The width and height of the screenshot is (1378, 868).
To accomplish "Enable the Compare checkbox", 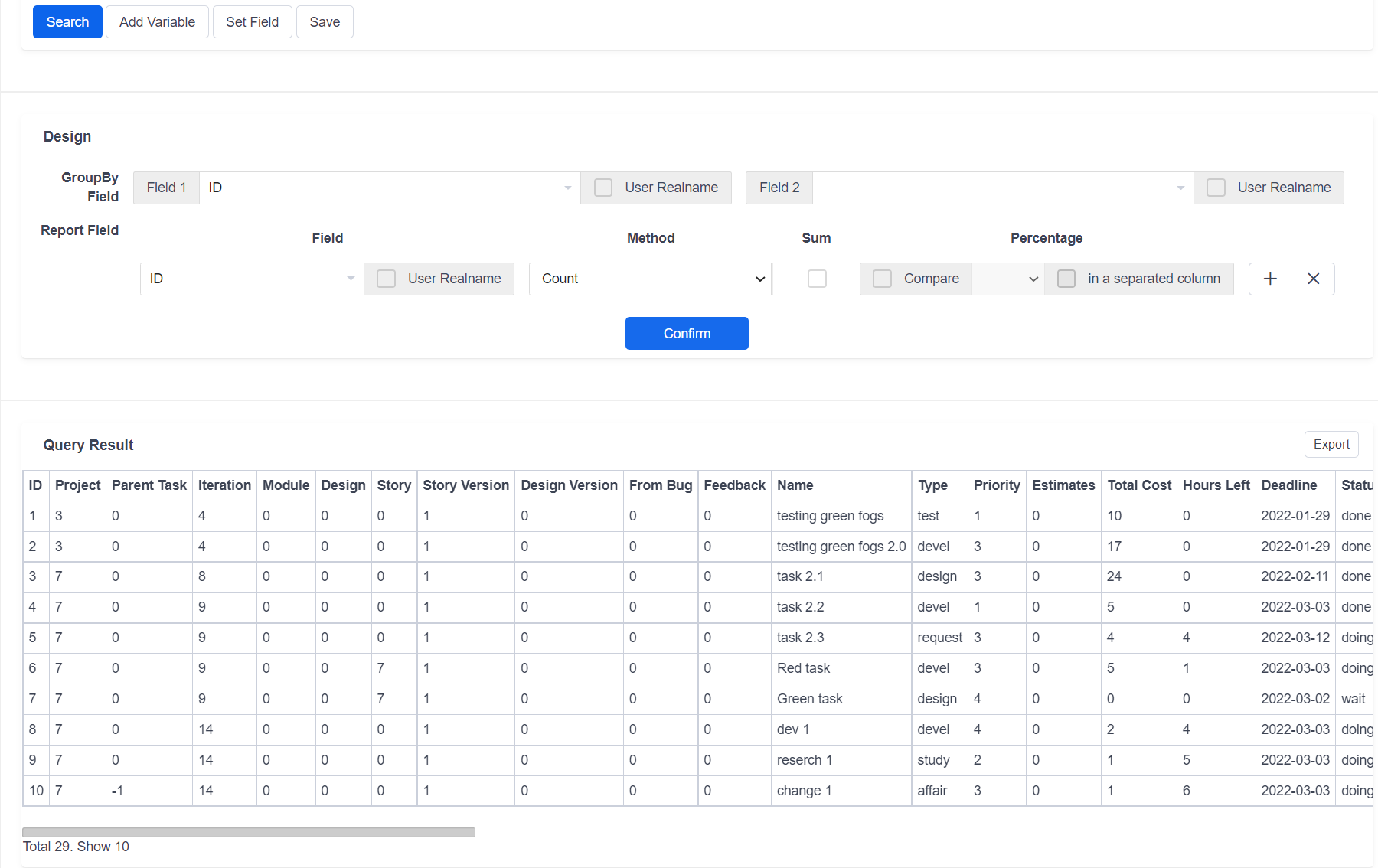I will pos(883,279).
